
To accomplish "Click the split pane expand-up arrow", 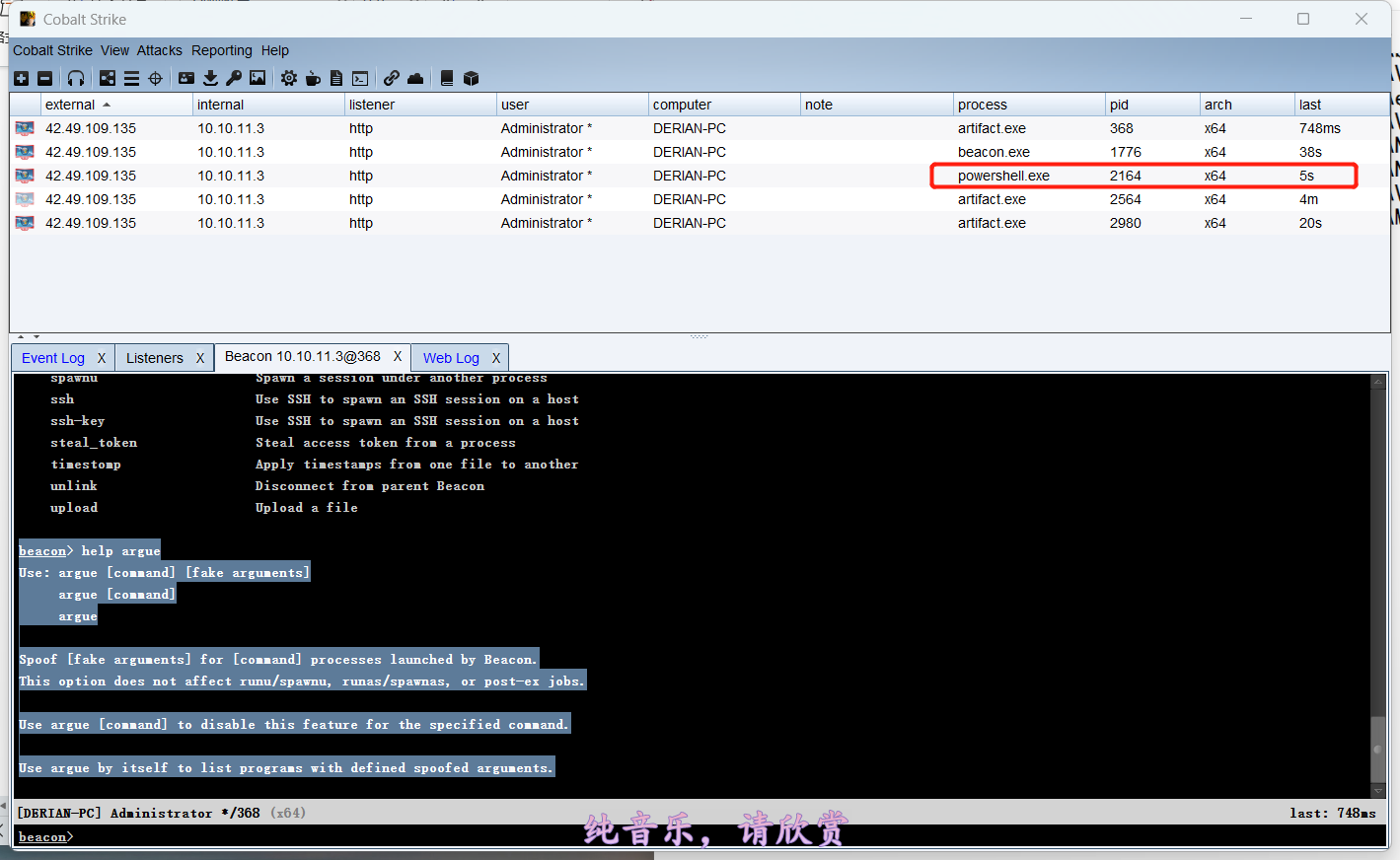I will coord(21,337).
